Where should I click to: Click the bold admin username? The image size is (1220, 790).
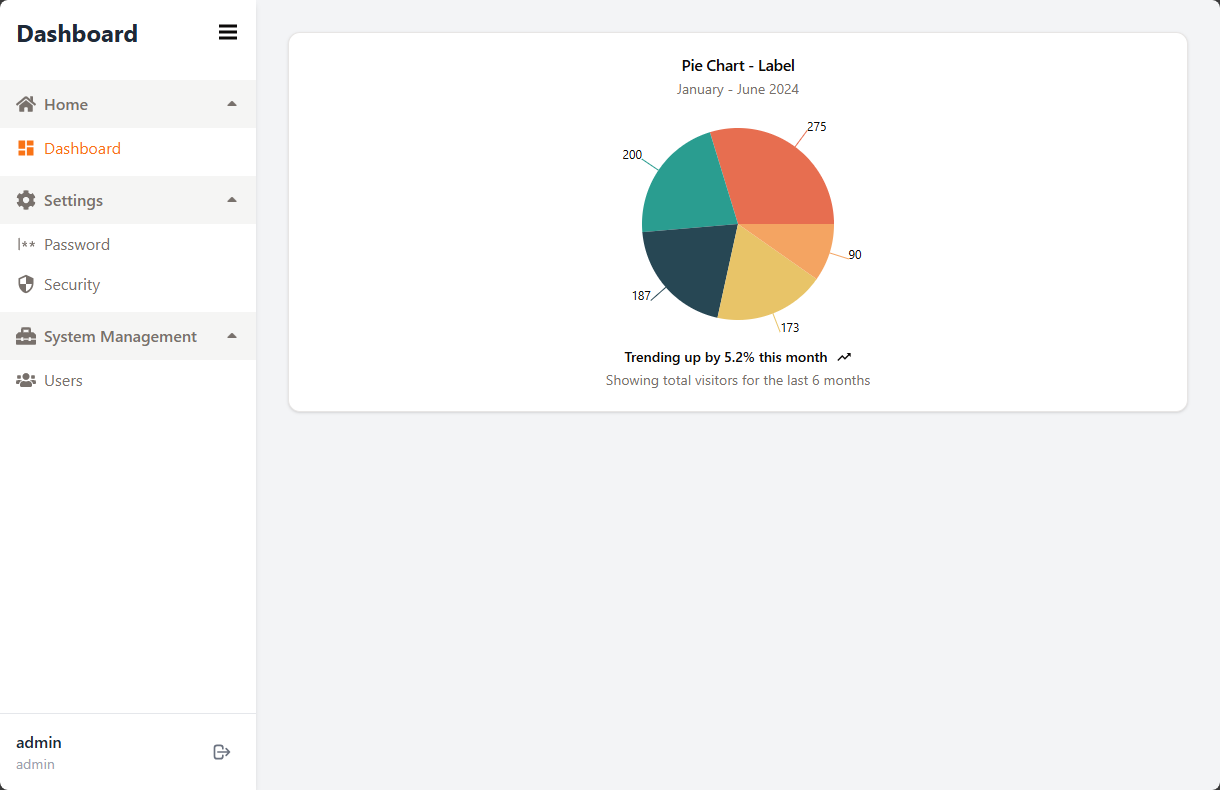(x=39, y=742)
